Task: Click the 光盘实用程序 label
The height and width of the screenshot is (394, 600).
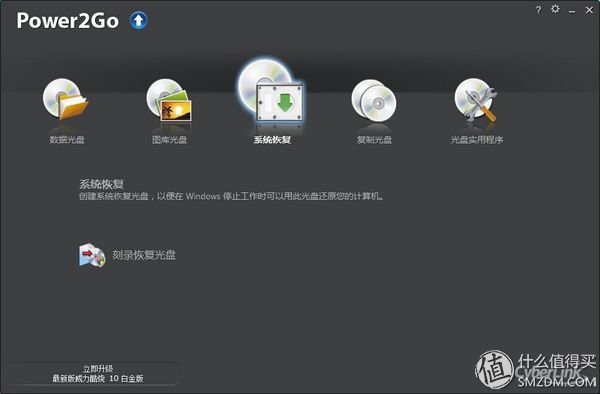Action: coord(477,140)
